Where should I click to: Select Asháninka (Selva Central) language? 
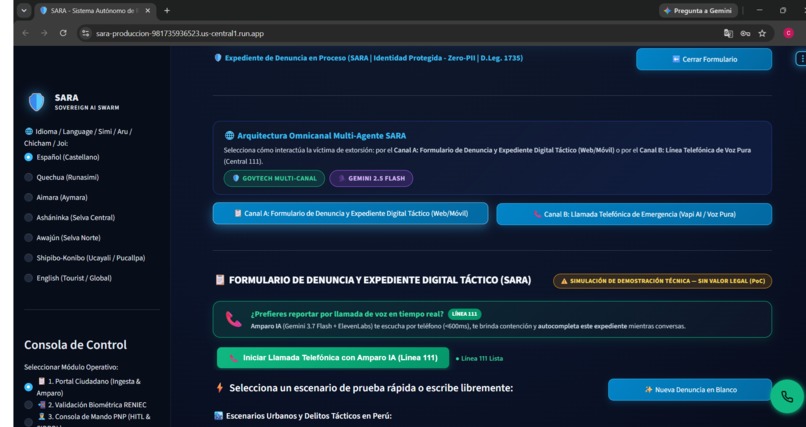69,217
